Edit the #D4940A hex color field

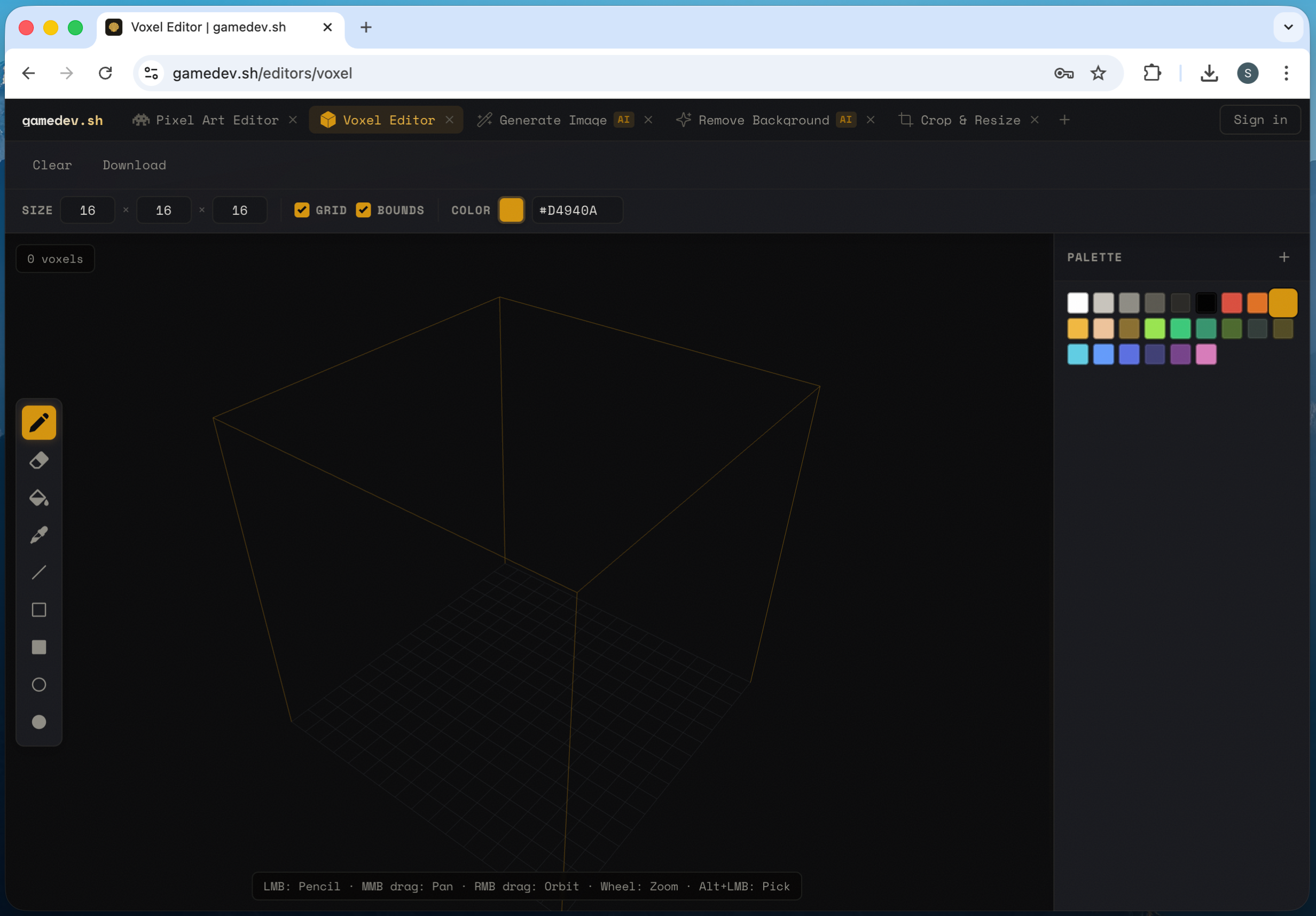pos(577,210)
